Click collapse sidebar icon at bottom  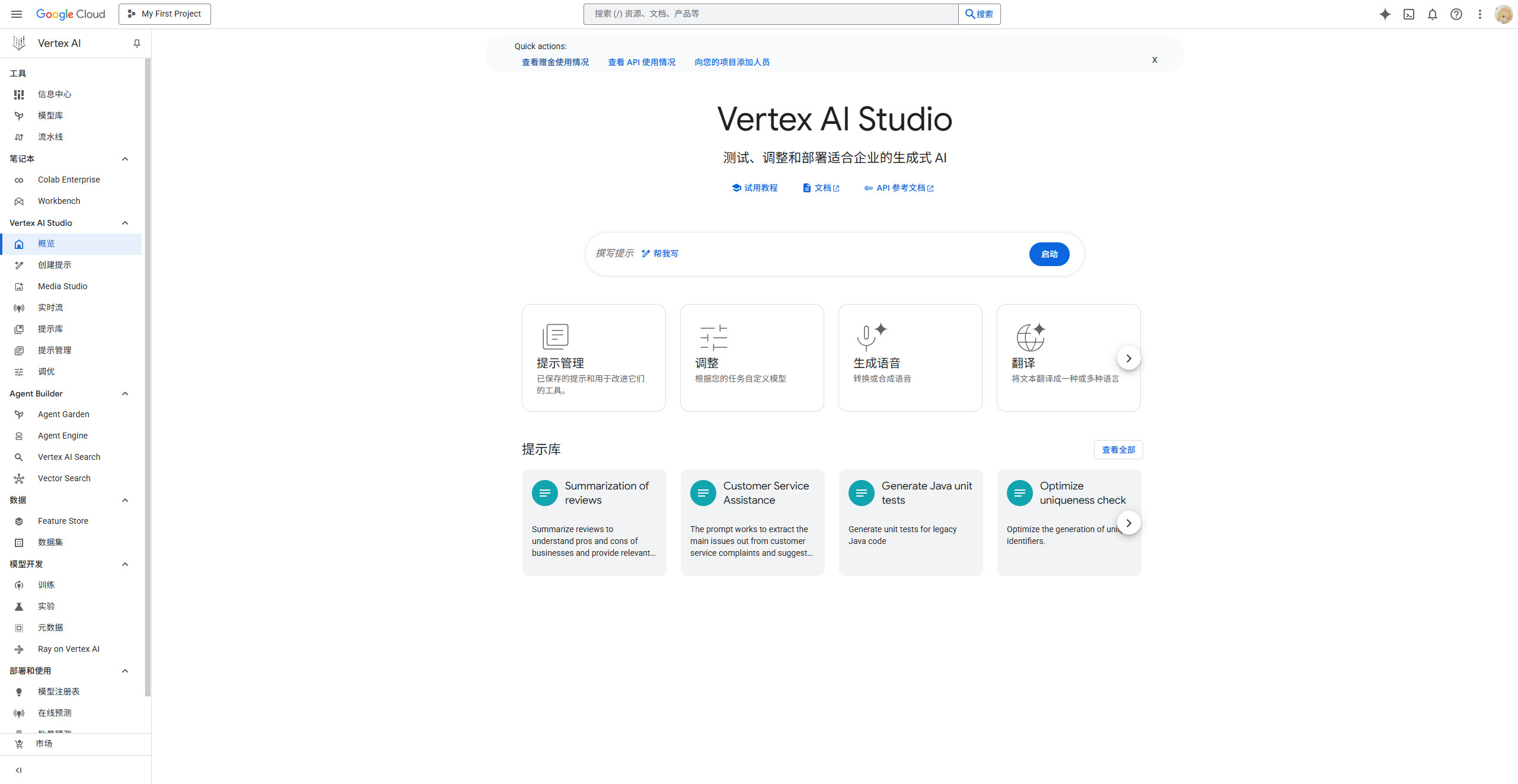pyautogui.click(x=18, y=770)
